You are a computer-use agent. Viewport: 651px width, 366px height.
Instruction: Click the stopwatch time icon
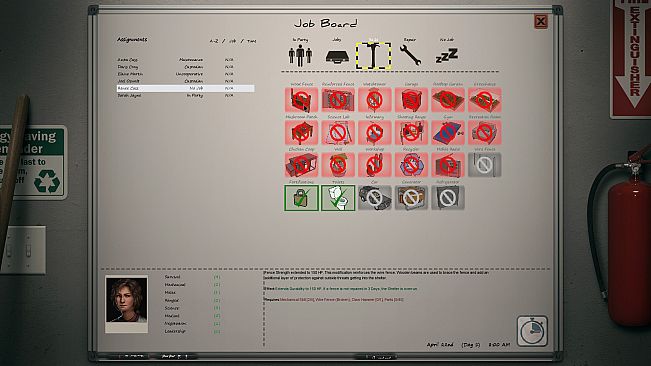pos(532,331)
